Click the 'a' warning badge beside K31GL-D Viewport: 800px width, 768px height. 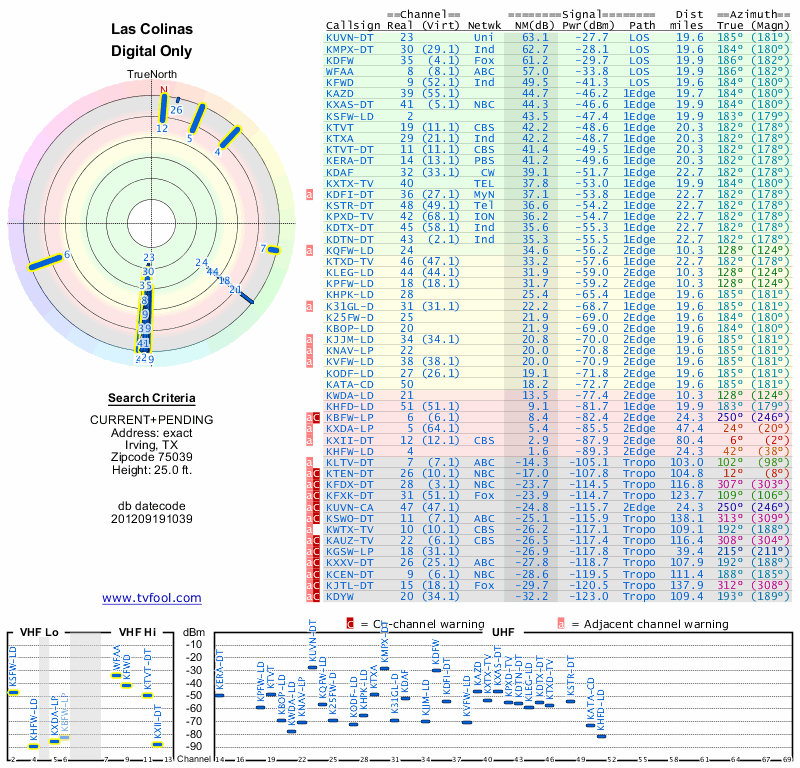pyautogui.click(x=309, y=307)
